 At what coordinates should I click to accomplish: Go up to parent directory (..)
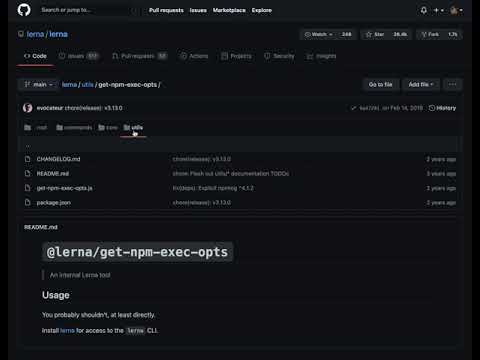(x=28, y=145)
